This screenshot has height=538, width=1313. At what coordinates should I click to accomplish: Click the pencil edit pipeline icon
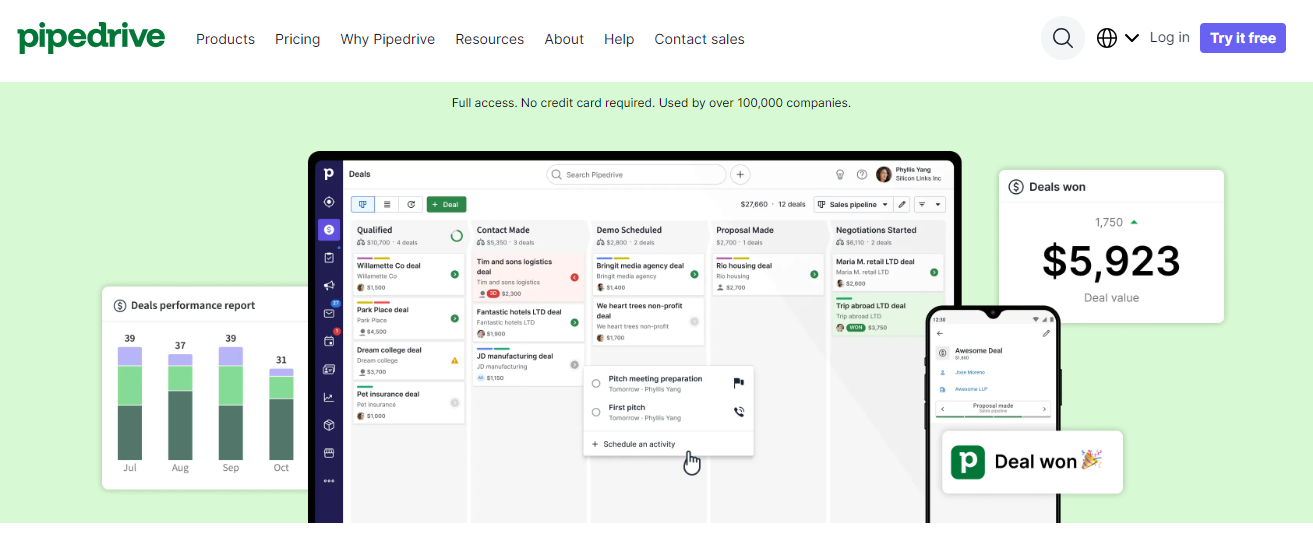[x=902, y=204]
